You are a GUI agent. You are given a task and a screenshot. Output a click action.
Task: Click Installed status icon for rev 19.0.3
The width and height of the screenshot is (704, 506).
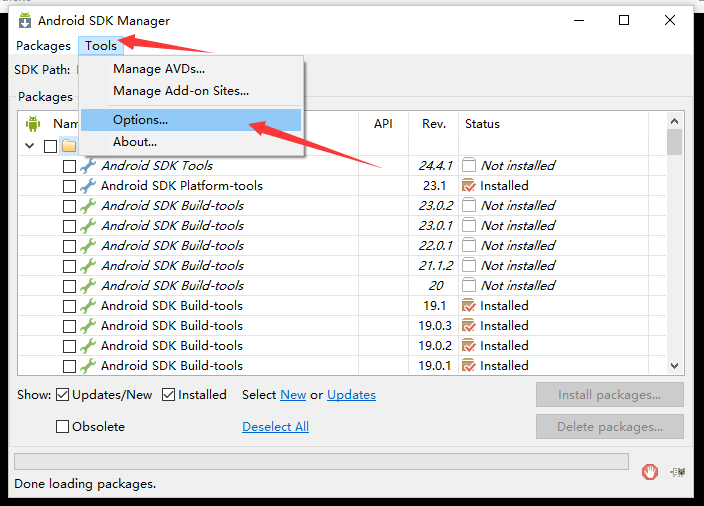tap(469, 326)
